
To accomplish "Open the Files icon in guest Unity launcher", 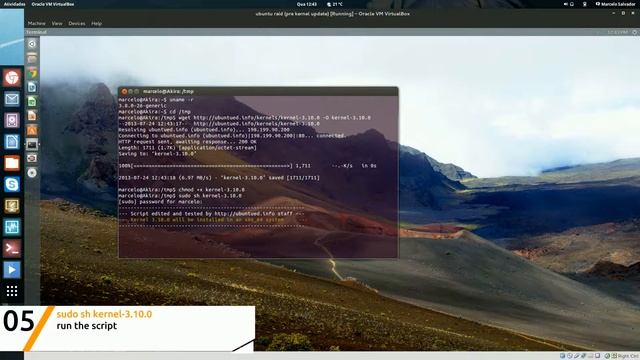I will point(32,58).
